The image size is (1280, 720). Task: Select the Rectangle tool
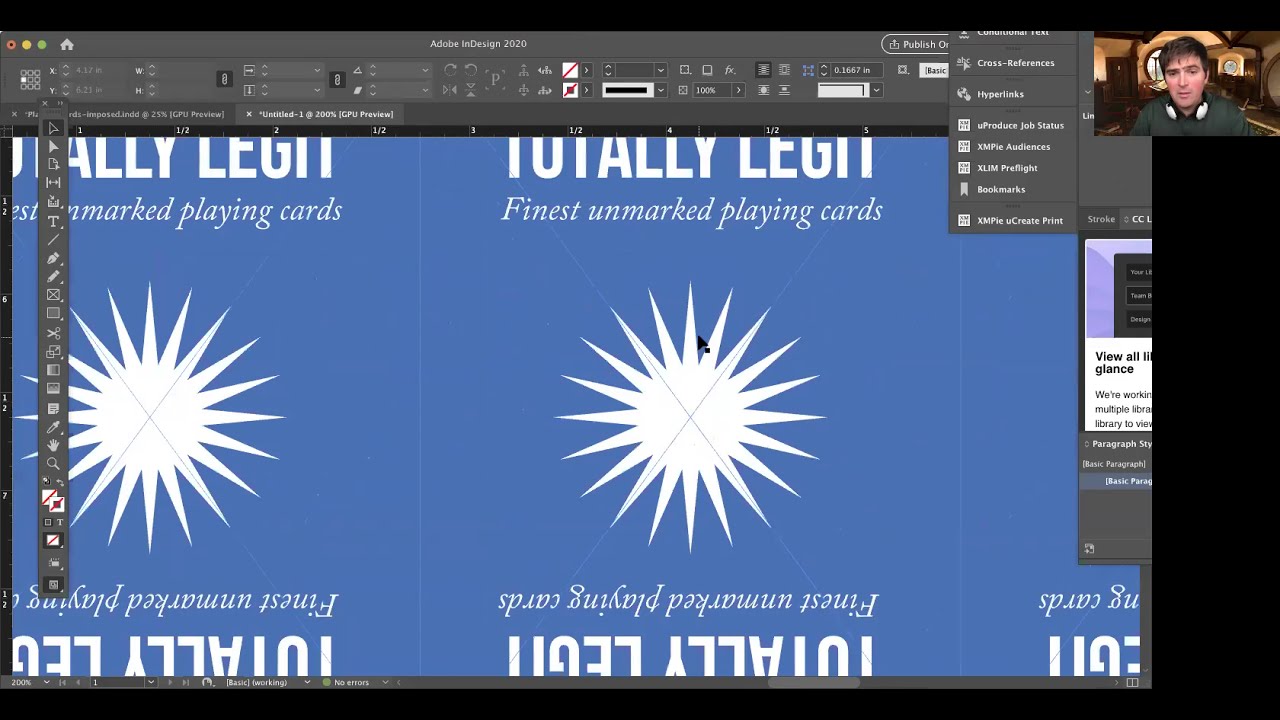[53, 313]
